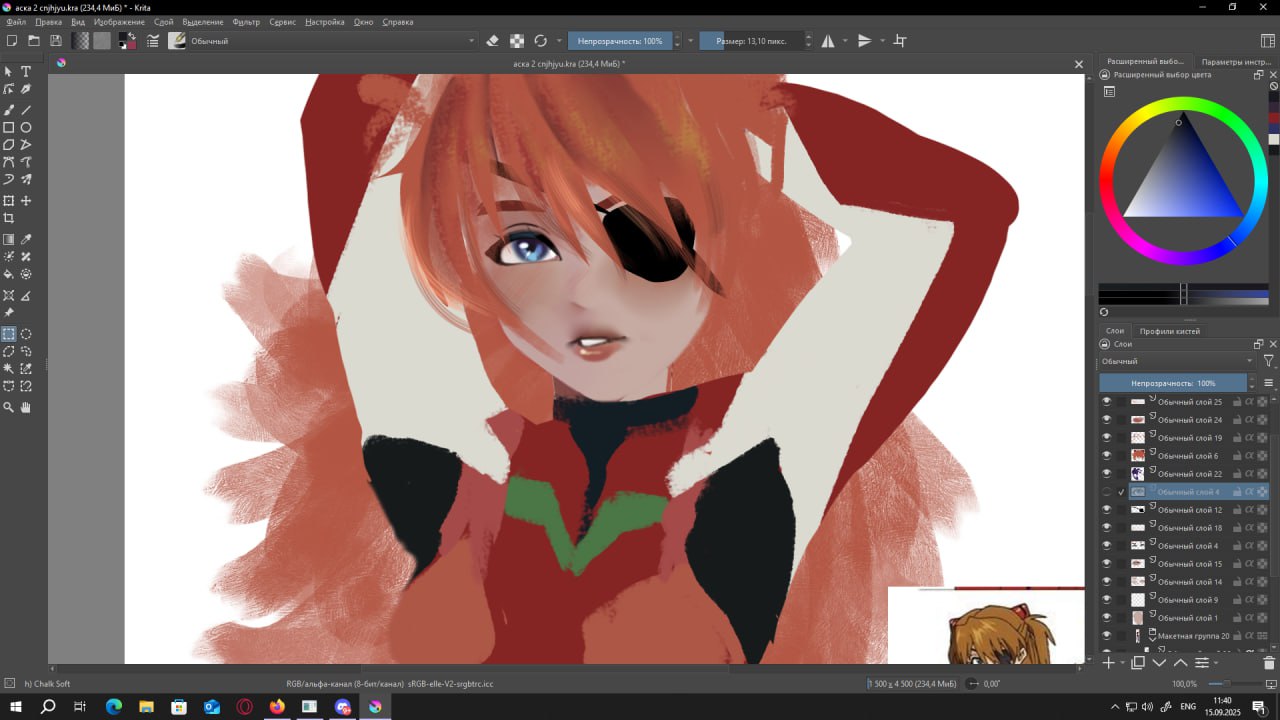The height and width of the screenshot is (720, 1280).
Task: Move the layer up in the stack
Action: coord(1180,663)
